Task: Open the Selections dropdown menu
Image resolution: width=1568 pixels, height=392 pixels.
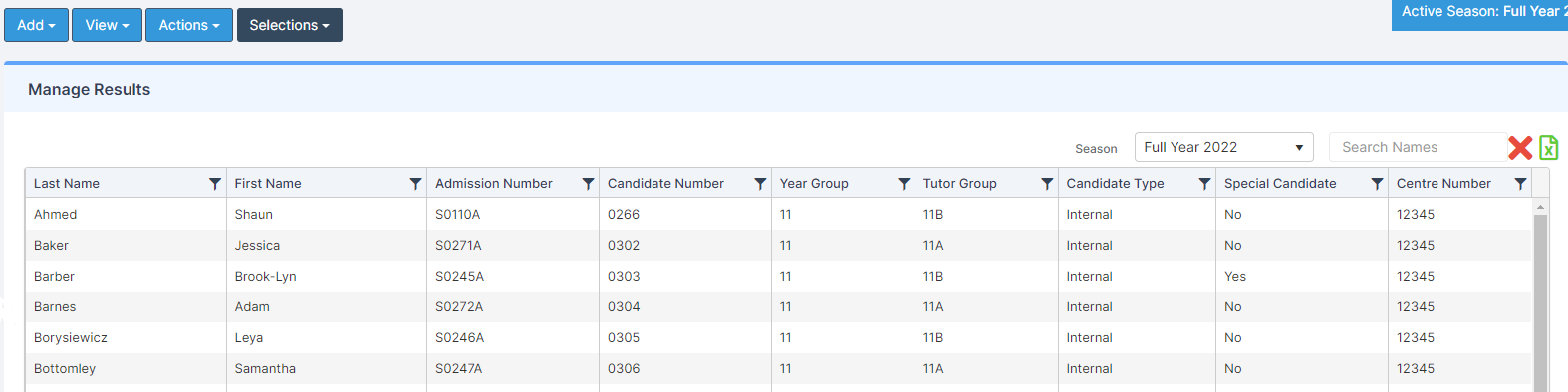Action: (x=289, y=25)
